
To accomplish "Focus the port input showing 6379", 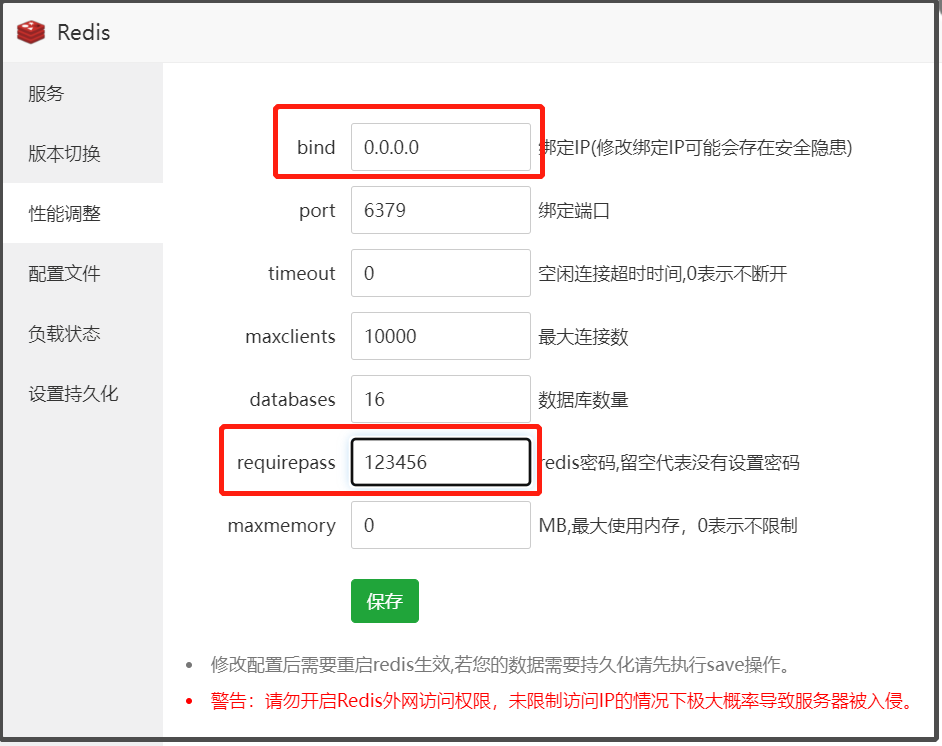I will [440, 211].
